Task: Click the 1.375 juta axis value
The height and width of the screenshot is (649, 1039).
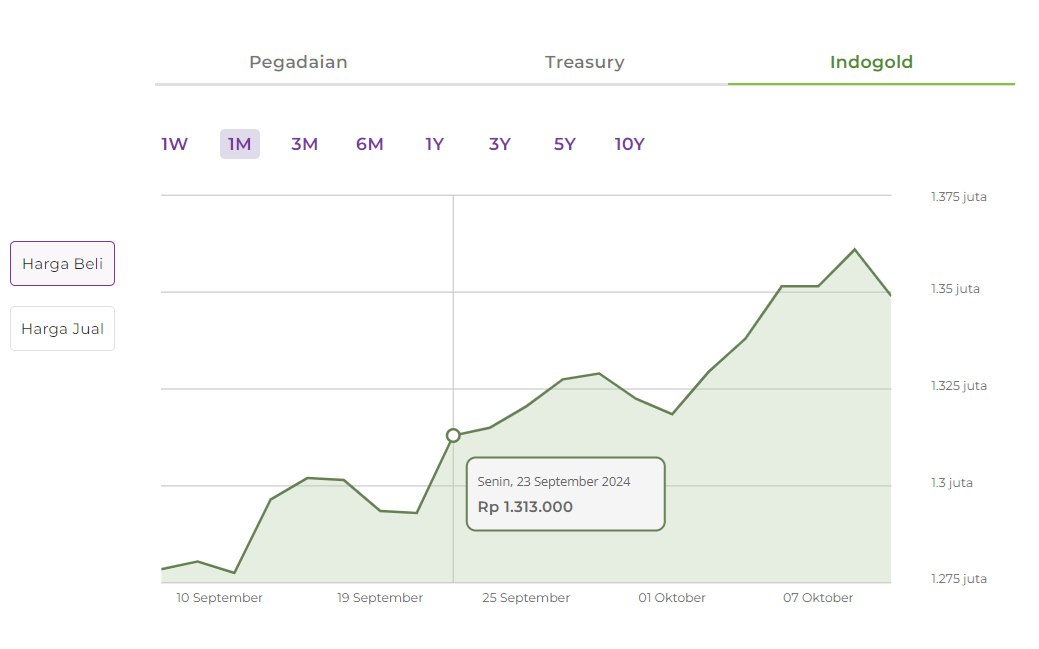Action: (x=959, y=197)
